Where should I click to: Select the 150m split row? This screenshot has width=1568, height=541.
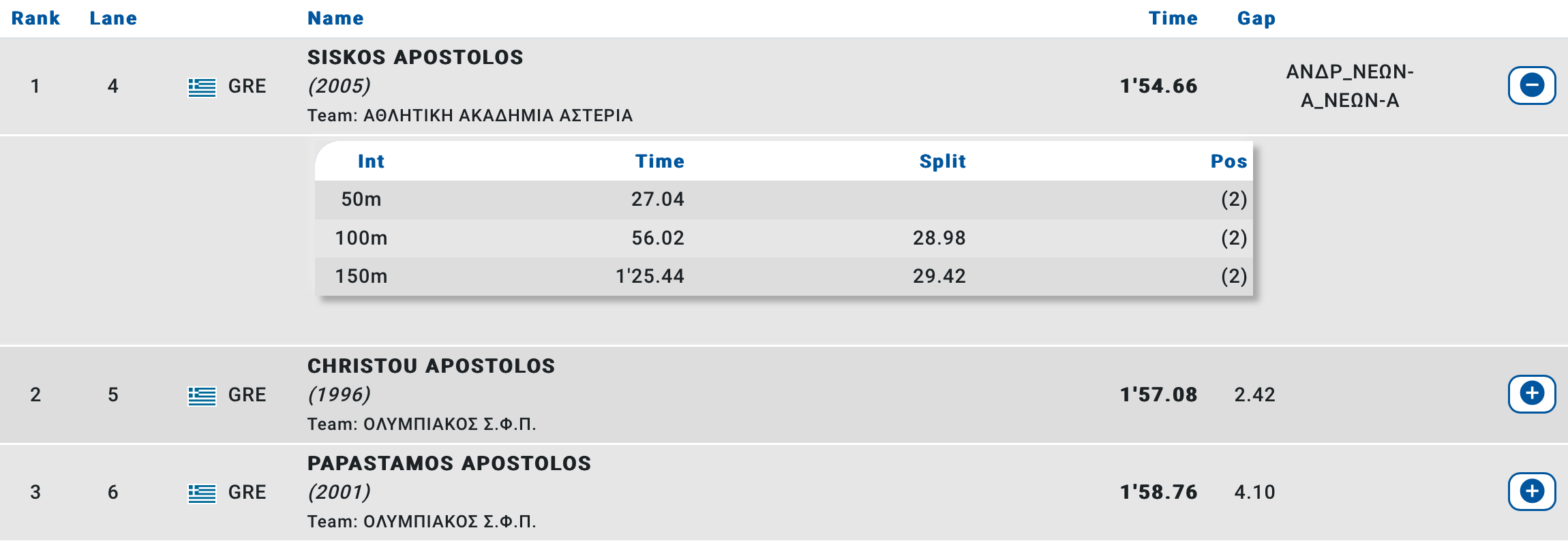(784, 276)
